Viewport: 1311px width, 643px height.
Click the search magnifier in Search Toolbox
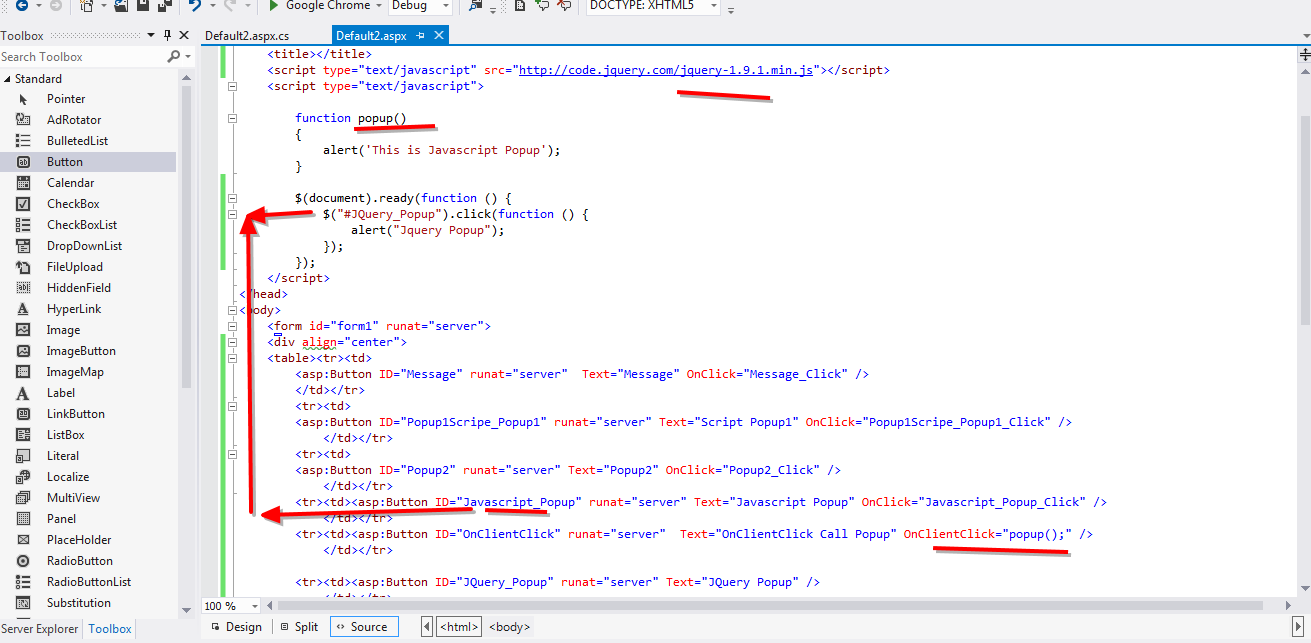[174, 57]
